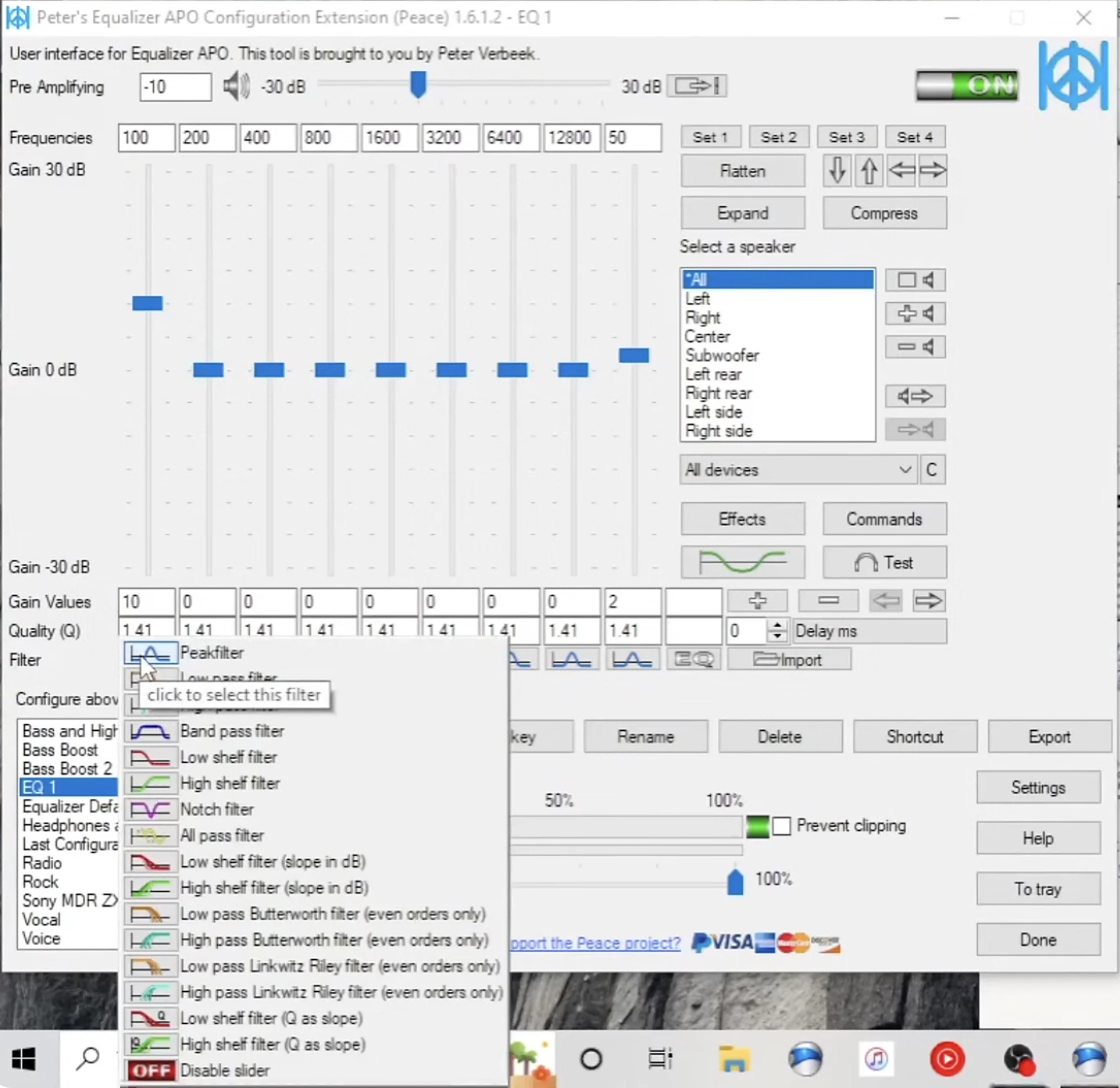Remove a slider with the minus button
The image size is (1120, 1088).
pyautogui.click(x=828, y=600)
